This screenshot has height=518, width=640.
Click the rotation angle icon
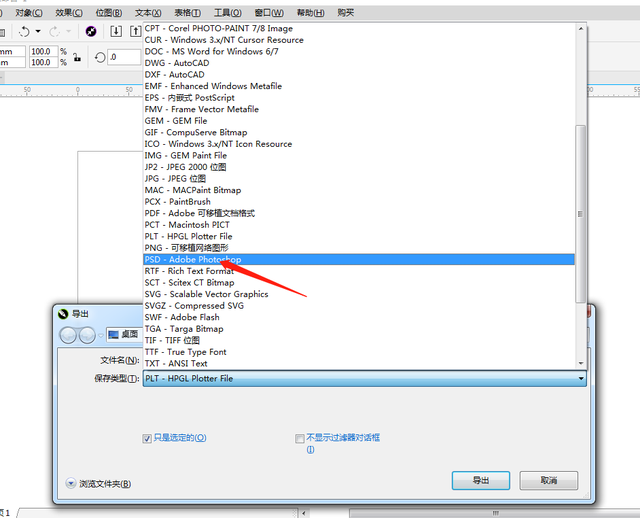[100, 58]
